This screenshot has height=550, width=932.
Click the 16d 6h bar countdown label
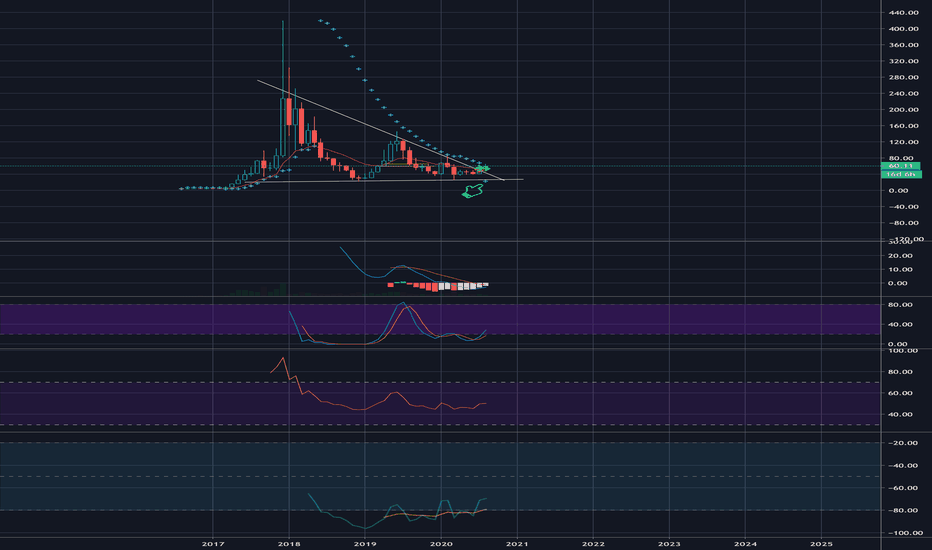click(x=900, y=174)
